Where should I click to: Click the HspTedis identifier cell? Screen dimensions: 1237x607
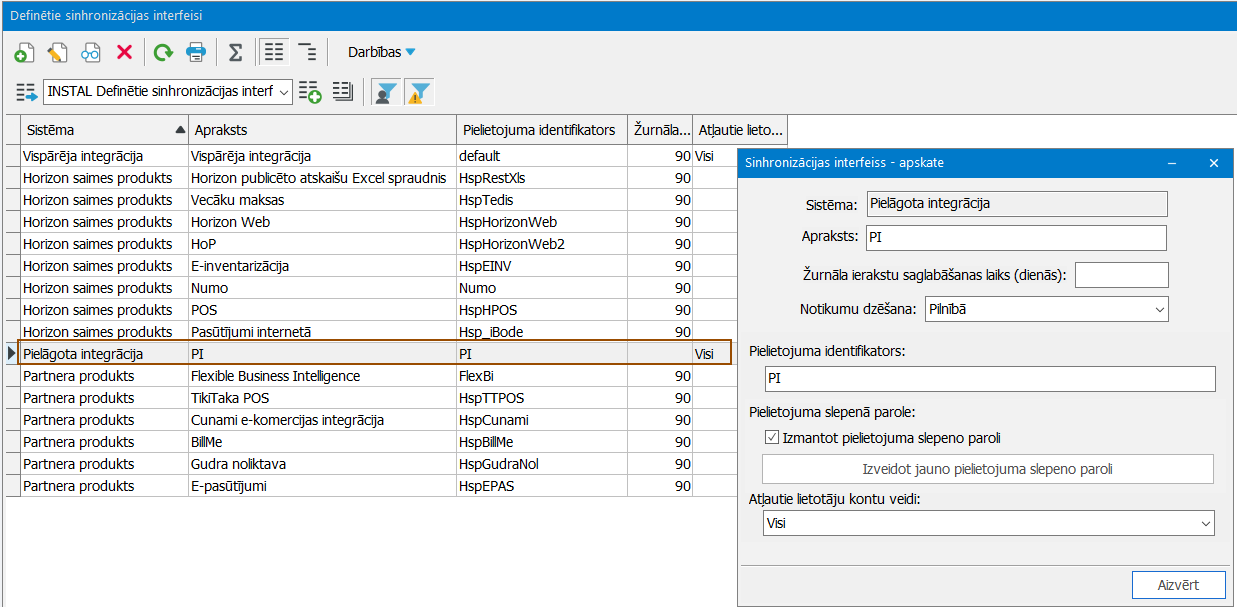pos(541,200)
